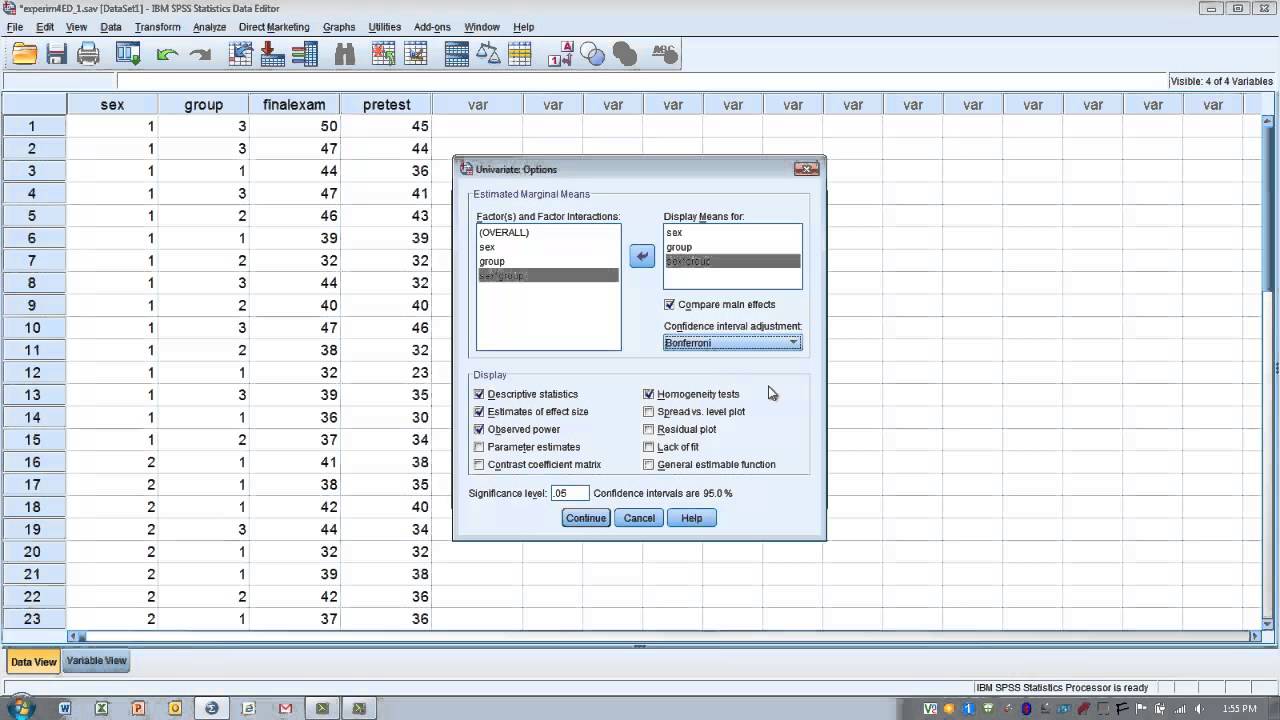1280x720 pixels.
Task: Select row 12 header
Action: pyautogui.click(x=33, y=372)
